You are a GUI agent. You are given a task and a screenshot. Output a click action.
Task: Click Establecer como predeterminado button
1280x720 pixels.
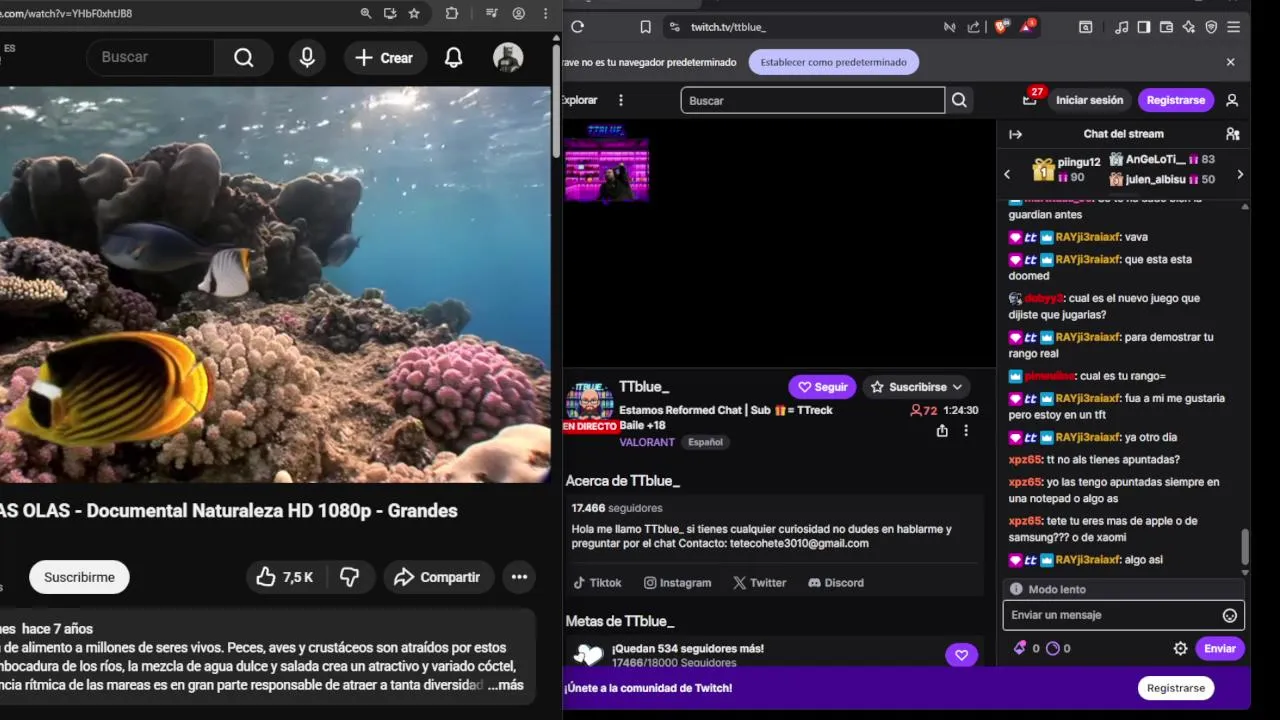click(833, 62)
